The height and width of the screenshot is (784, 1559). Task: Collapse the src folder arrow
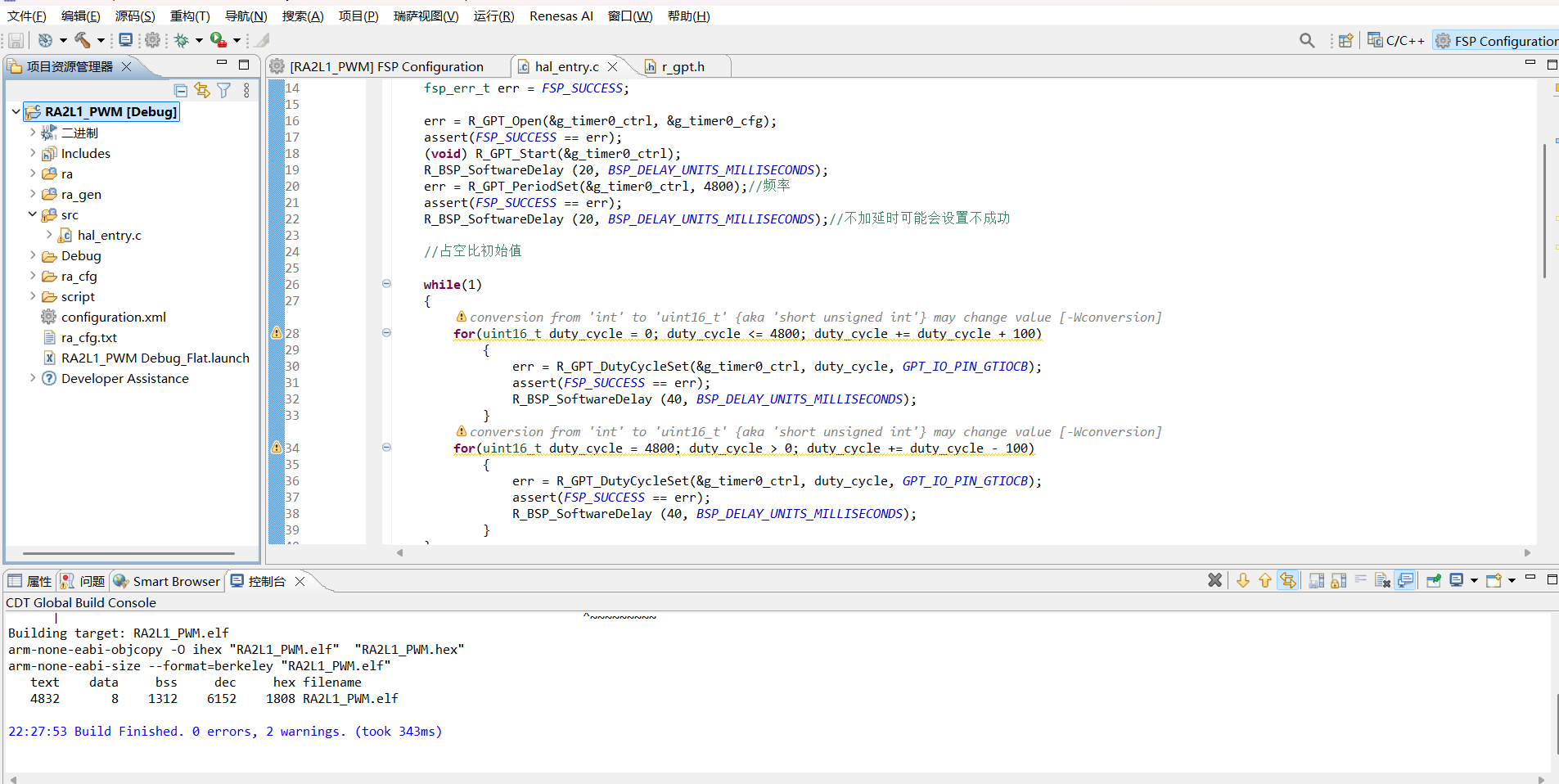pos(33,214)
